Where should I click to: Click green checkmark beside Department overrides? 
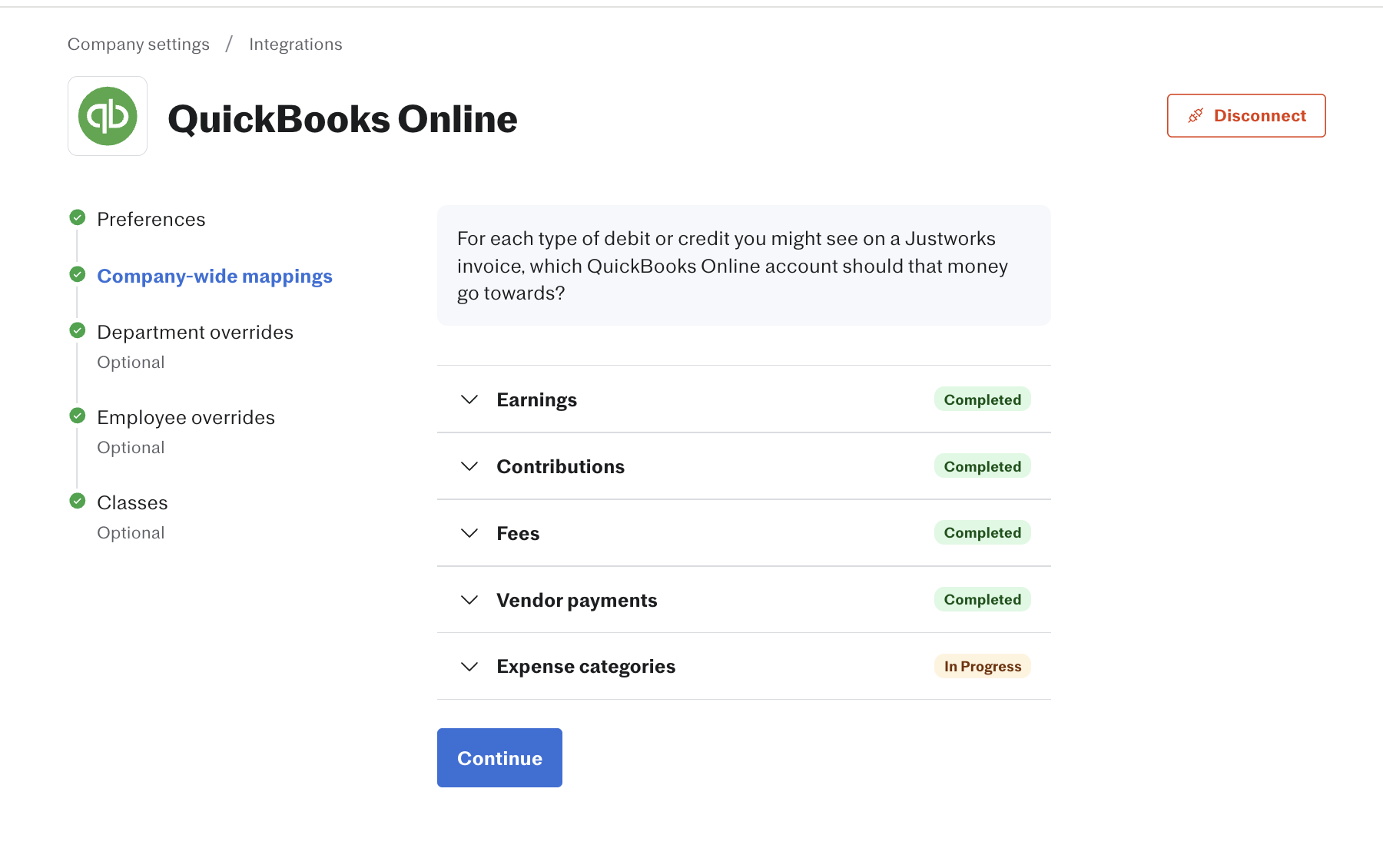coord(78,331)
